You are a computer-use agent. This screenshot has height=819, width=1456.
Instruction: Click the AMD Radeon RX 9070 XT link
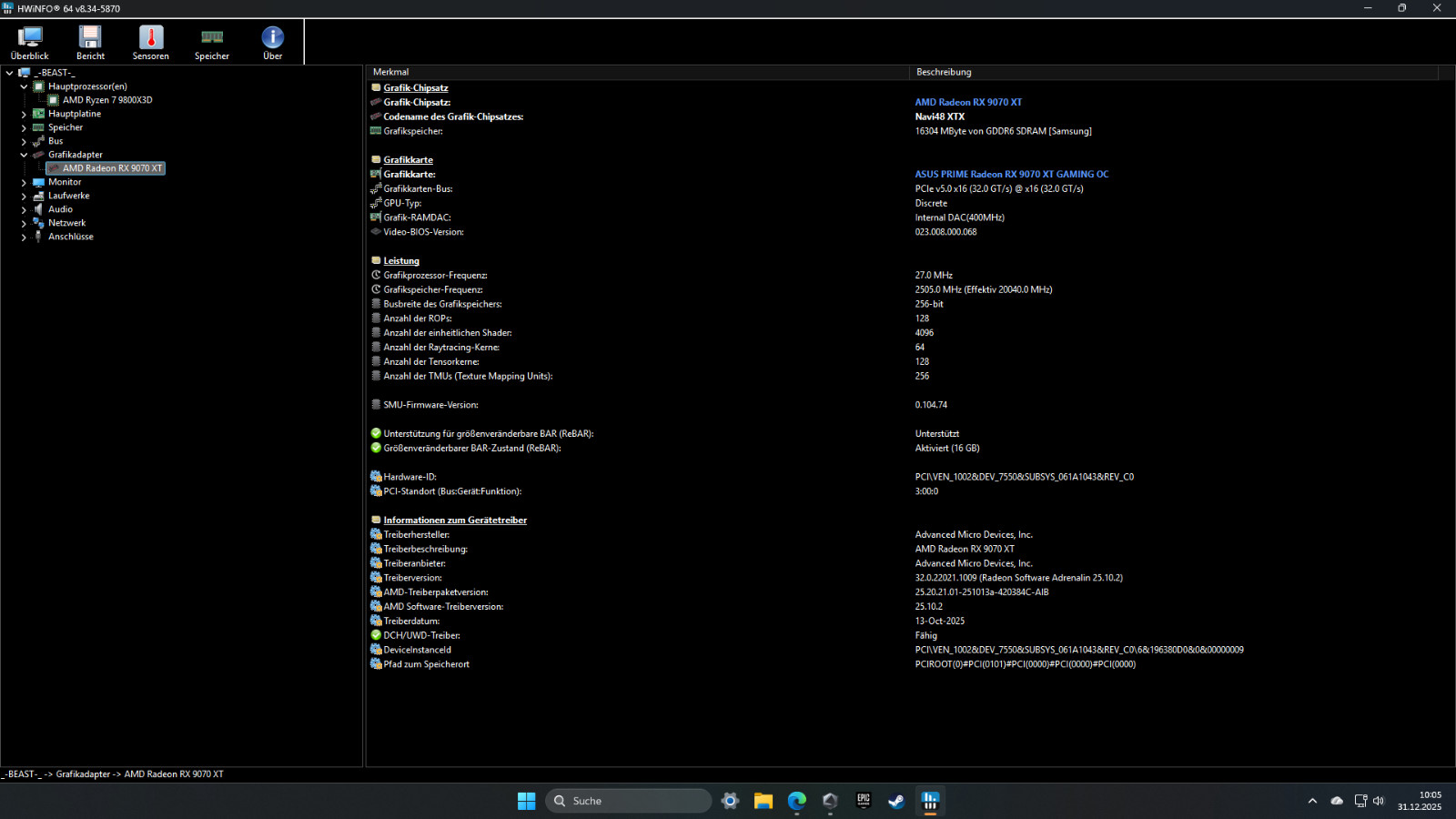click(x=968, y=102)
